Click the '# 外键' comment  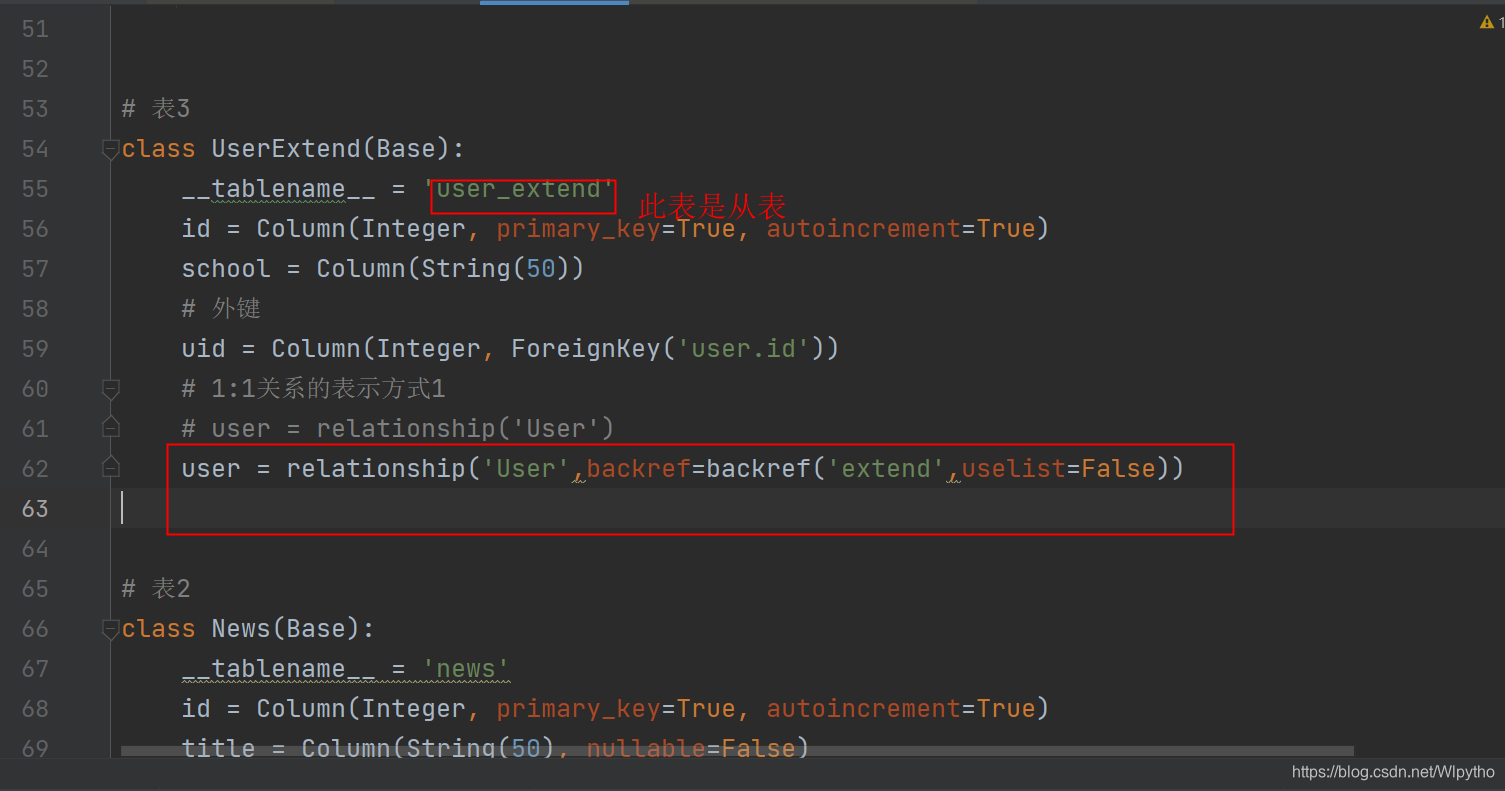pos(221,309)
